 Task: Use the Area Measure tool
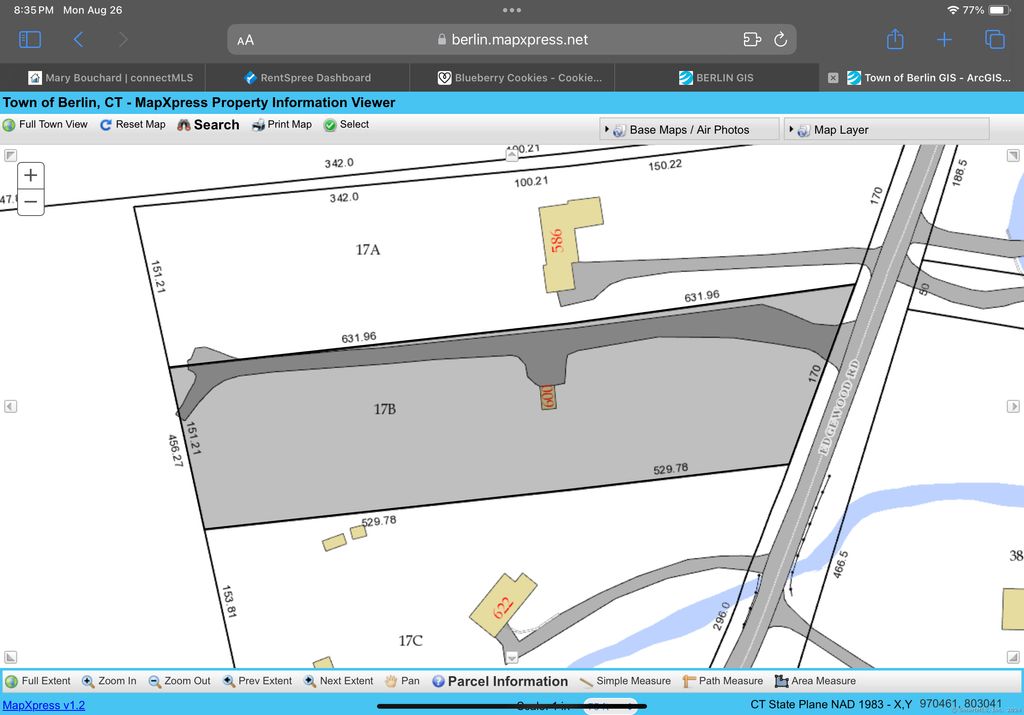point(815,681)
